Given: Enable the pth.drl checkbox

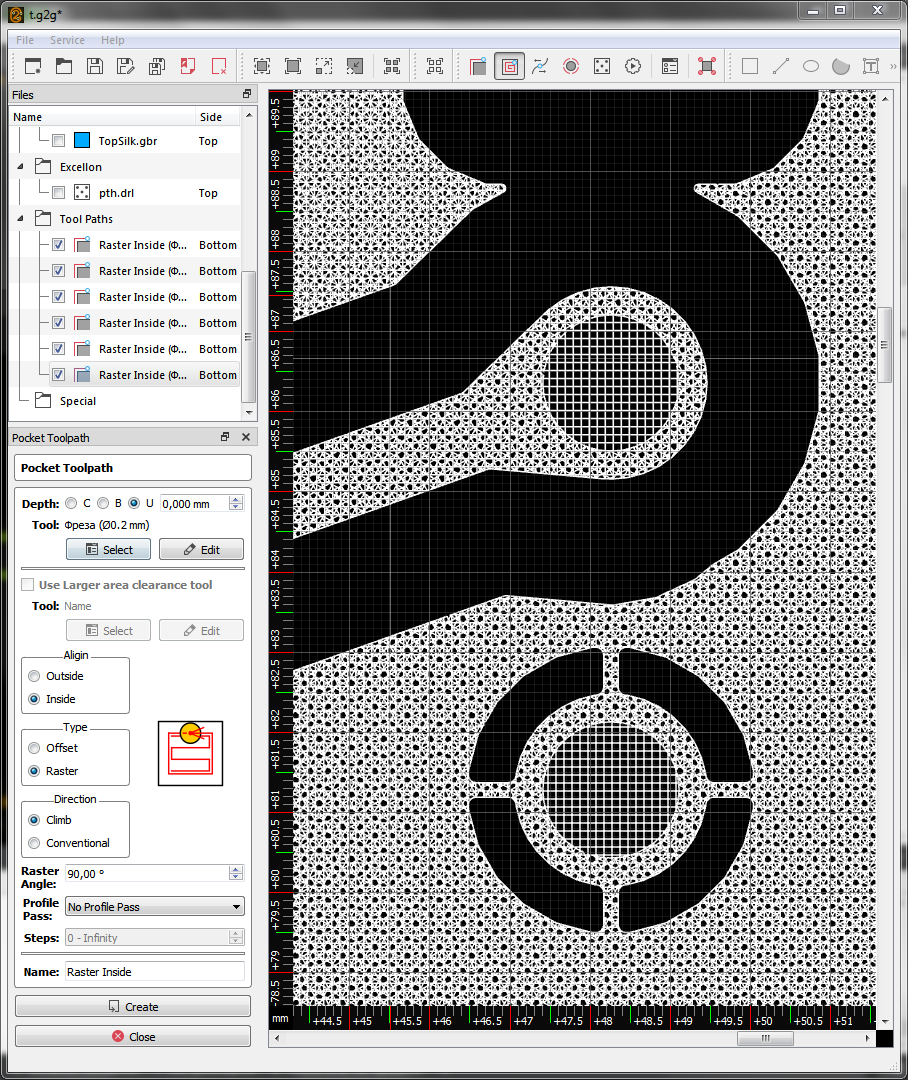Looking at the screenshot, I should click(x=59, y=192).
